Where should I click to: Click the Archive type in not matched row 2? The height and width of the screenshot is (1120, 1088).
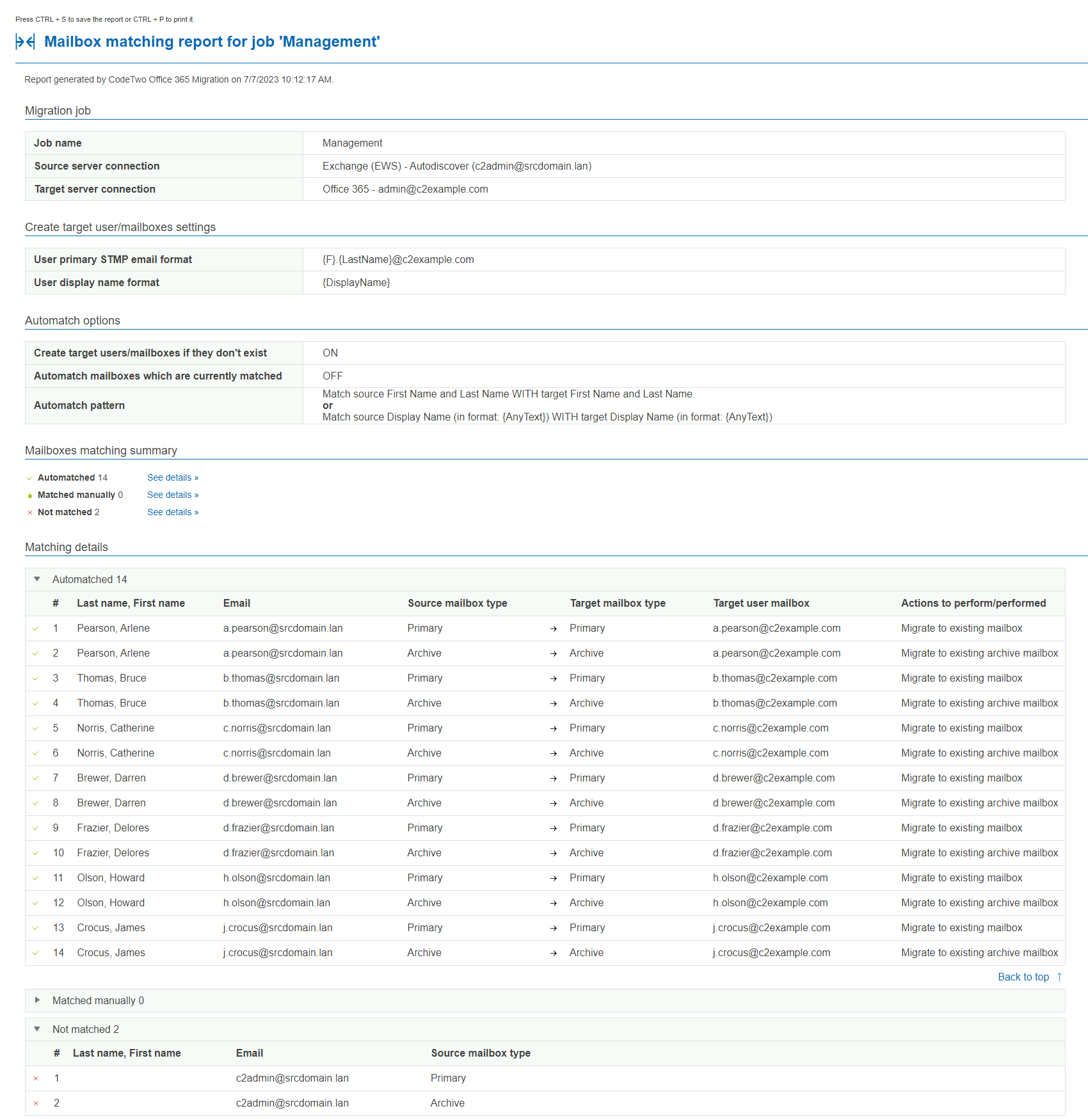[x=447, y=1103]
